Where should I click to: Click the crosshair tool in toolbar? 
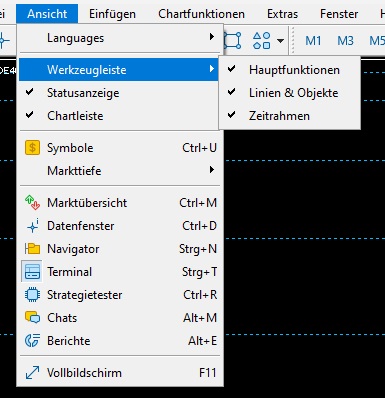point(4,41)
